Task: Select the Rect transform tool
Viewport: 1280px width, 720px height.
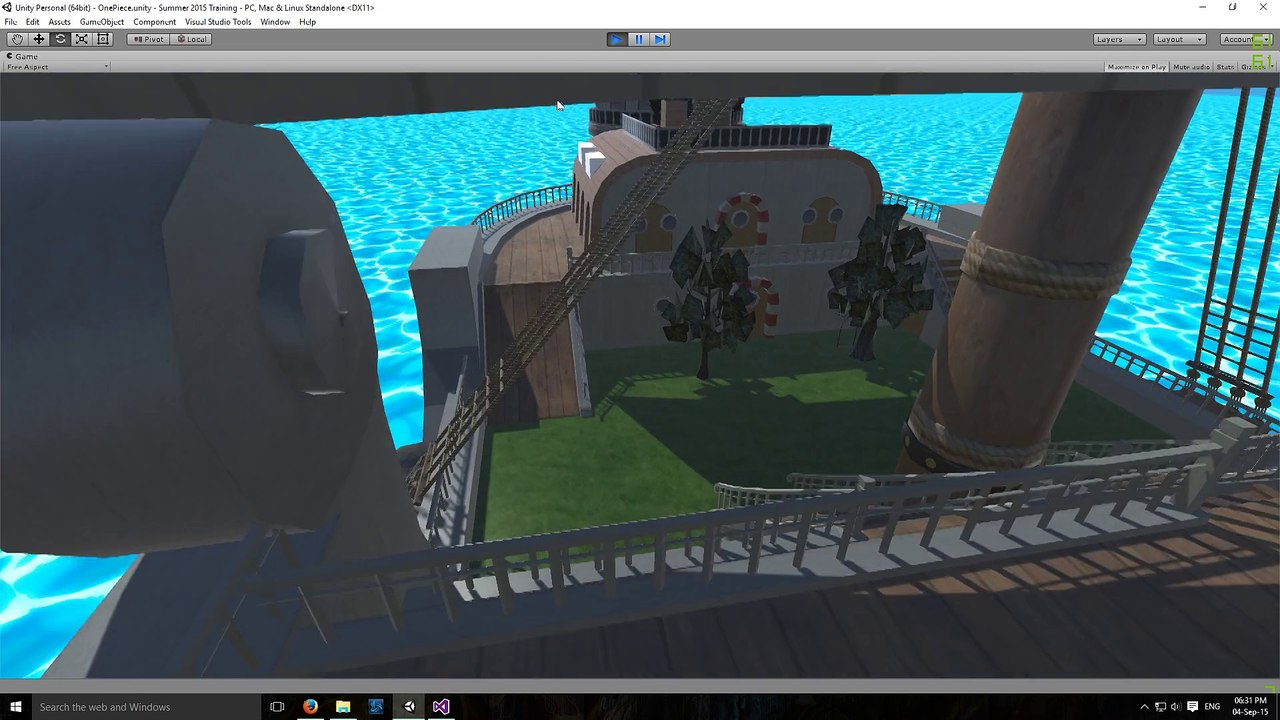Action: (x=103, y=39)
